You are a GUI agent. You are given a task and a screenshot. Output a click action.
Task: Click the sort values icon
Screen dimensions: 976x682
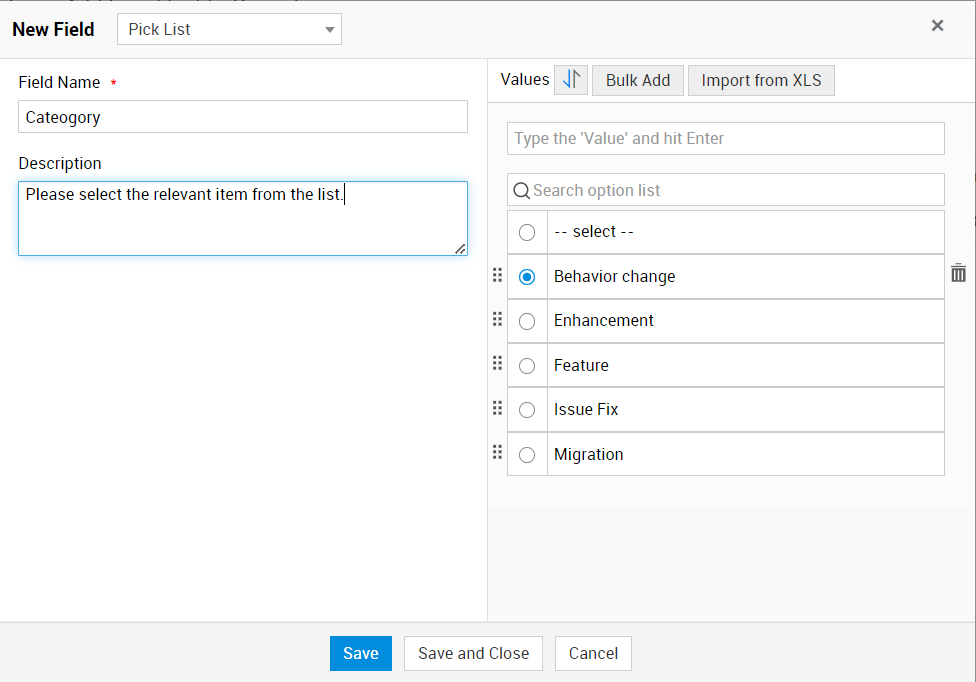point(571,80)
